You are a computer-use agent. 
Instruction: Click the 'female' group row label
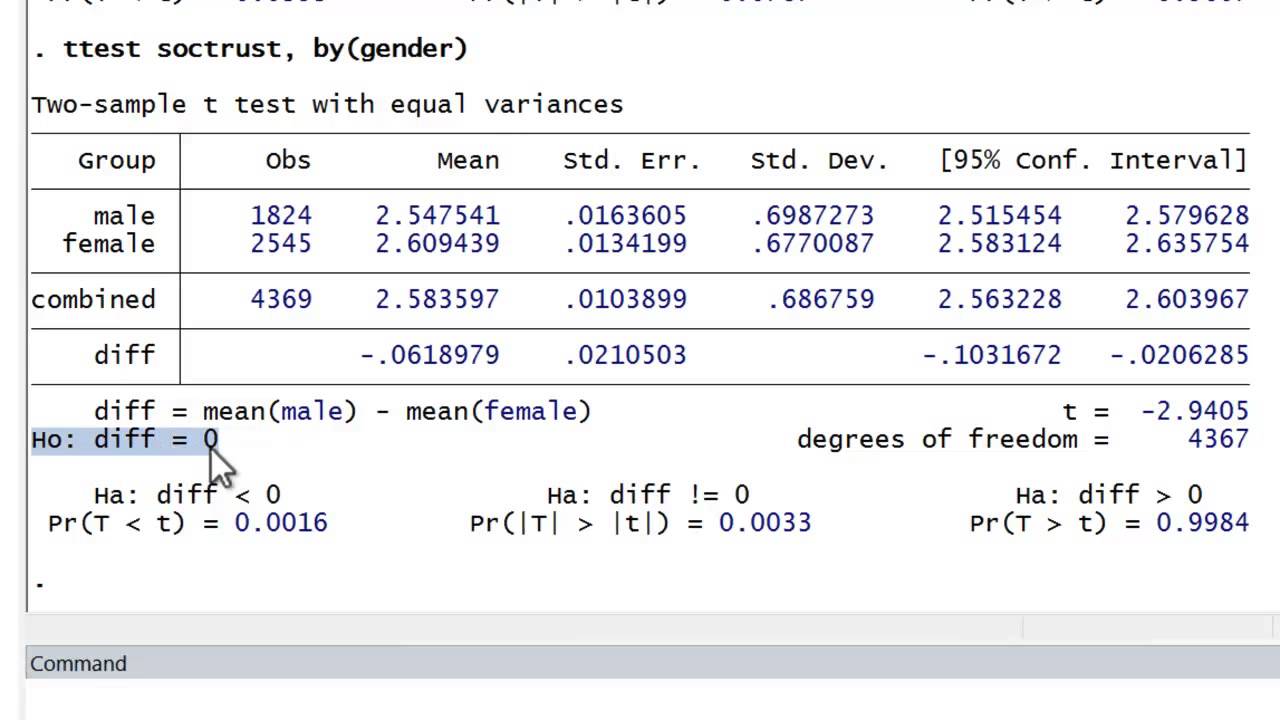(x=109, y=244)
